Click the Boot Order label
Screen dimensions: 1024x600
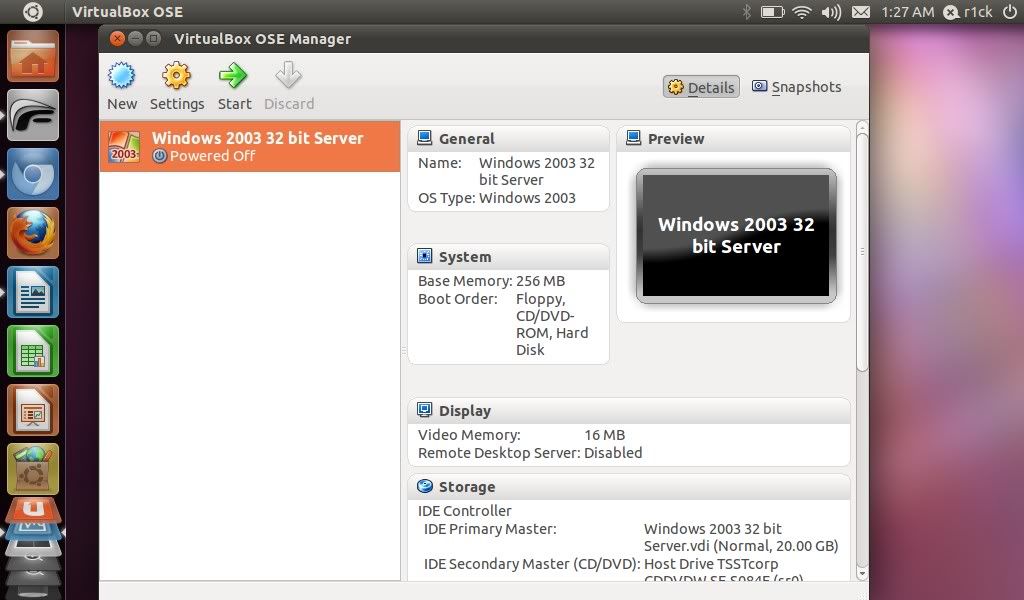coord(457,298)
